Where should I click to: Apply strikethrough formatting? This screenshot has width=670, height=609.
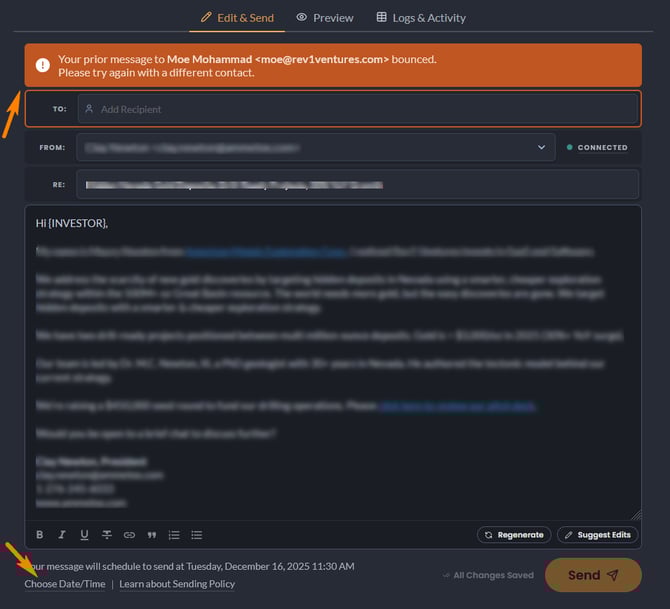pyautogui.click(x=107, y=535)
